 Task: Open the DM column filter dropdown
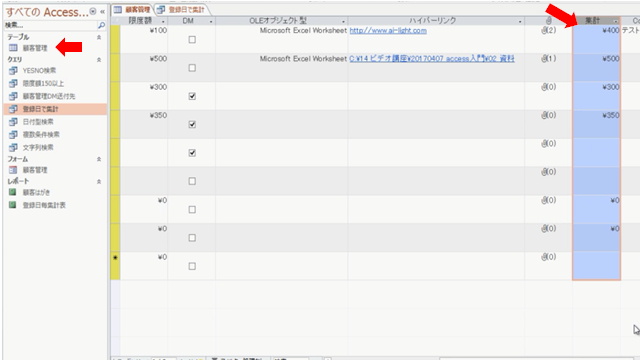pos(211,21)
